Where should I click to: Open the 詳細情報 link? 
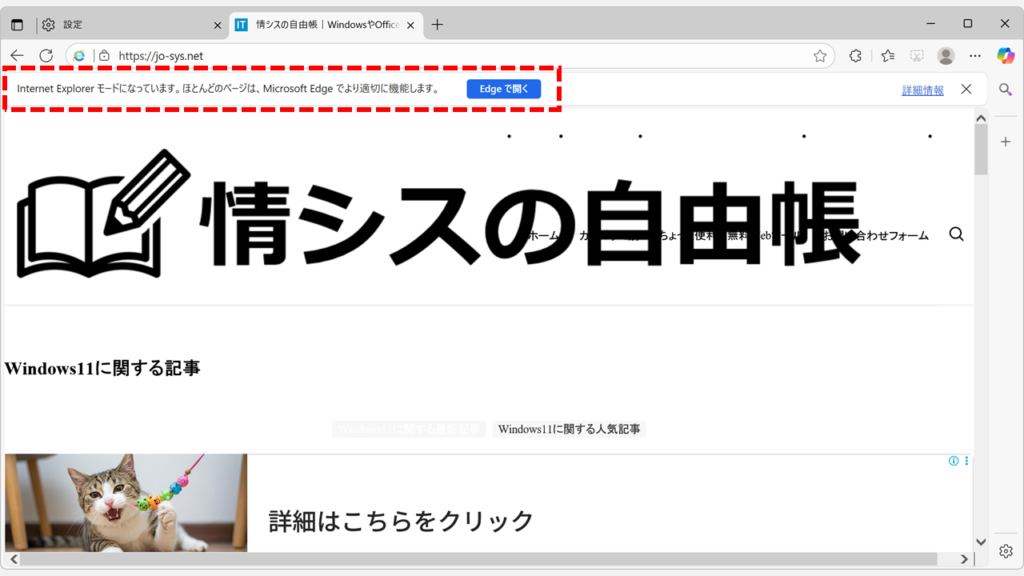921,89
